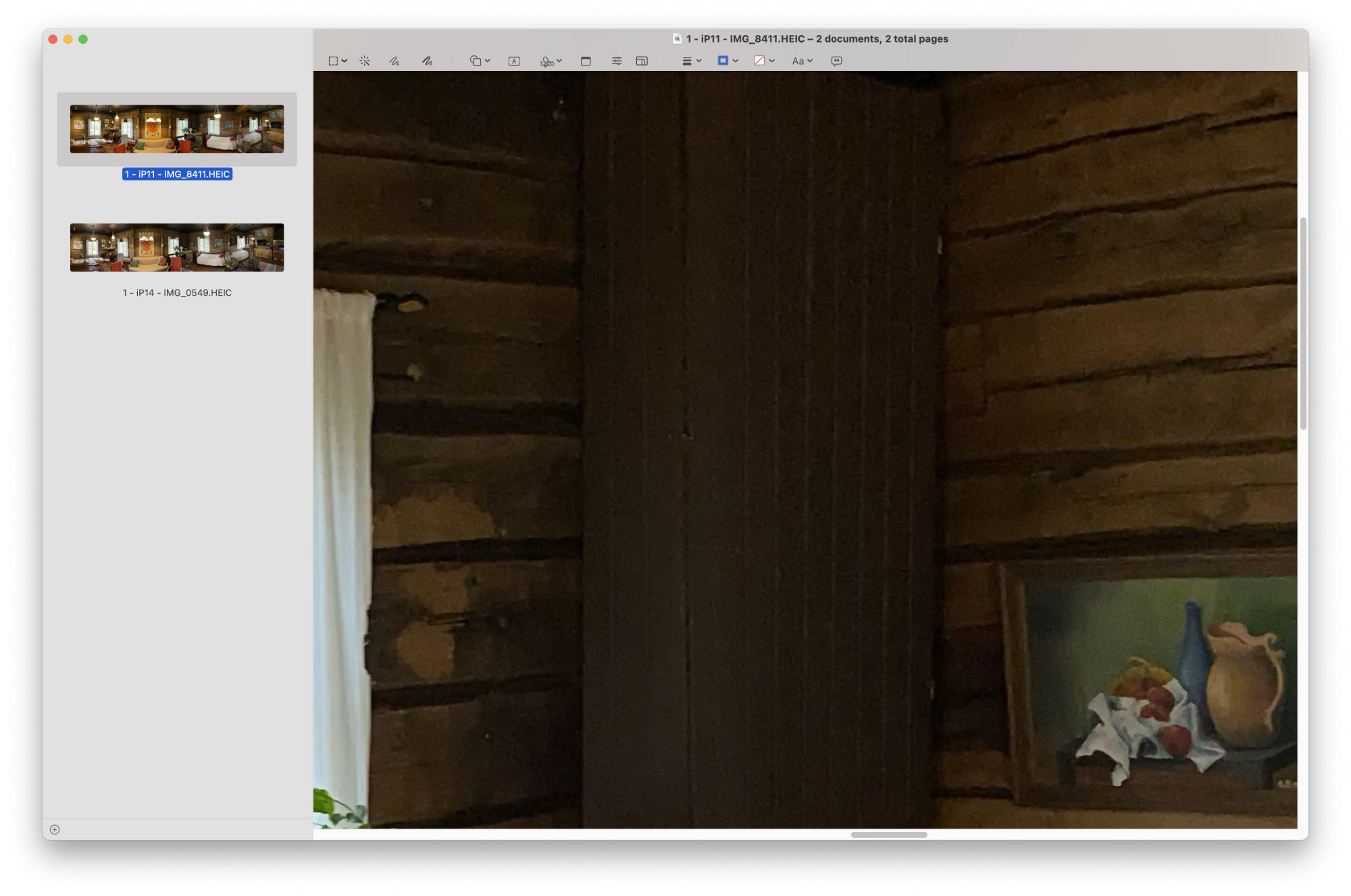Add a speech bubble note annotation

tap(836, 61)
